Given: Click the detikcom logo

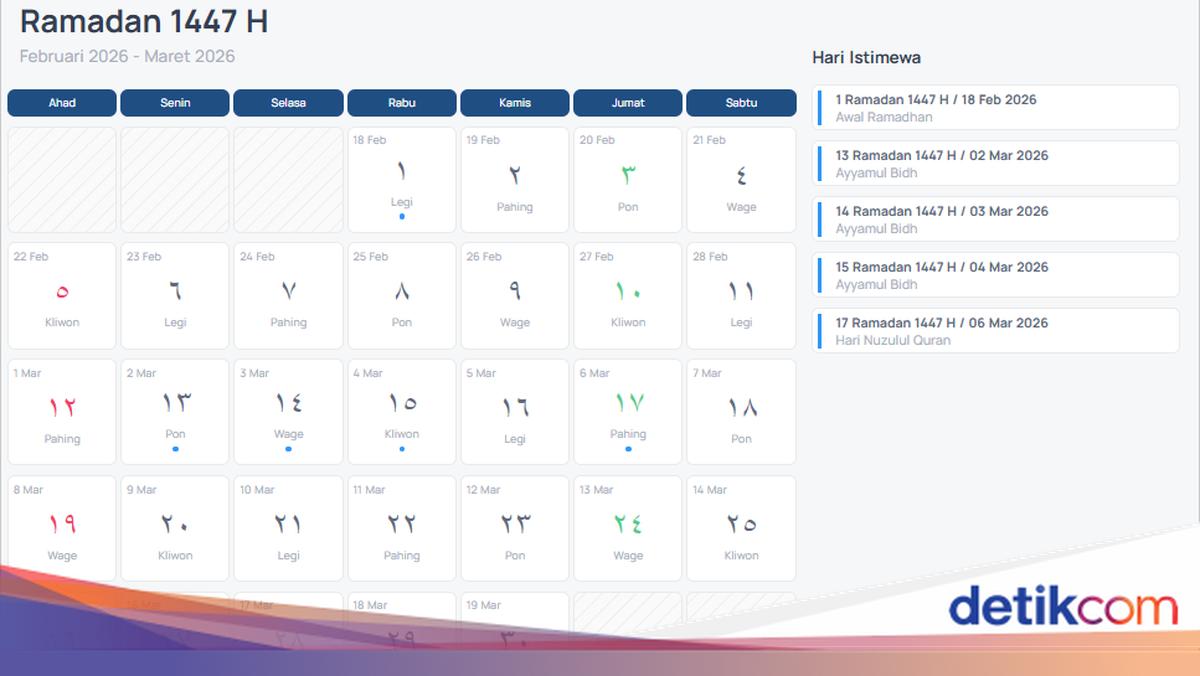Looking at the screenshot, I should 1062,608.
